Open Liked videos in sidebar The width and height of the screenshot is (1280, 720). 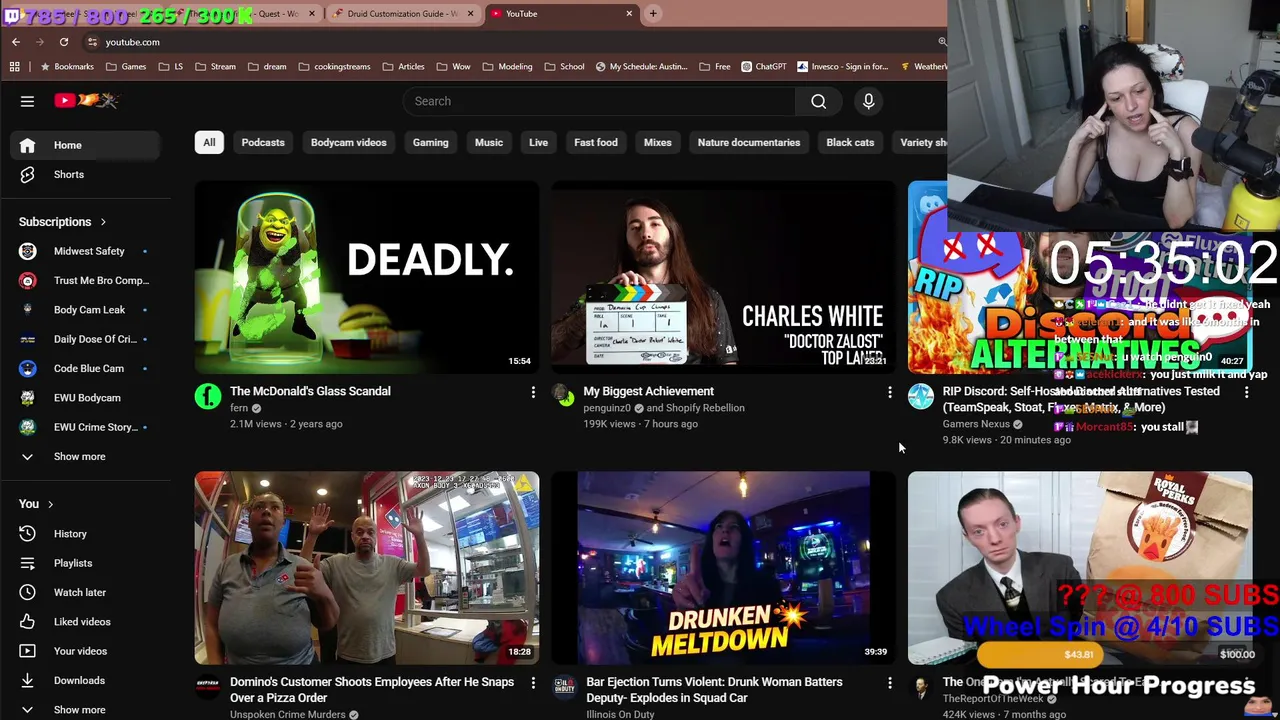click(x=85, y=622)
